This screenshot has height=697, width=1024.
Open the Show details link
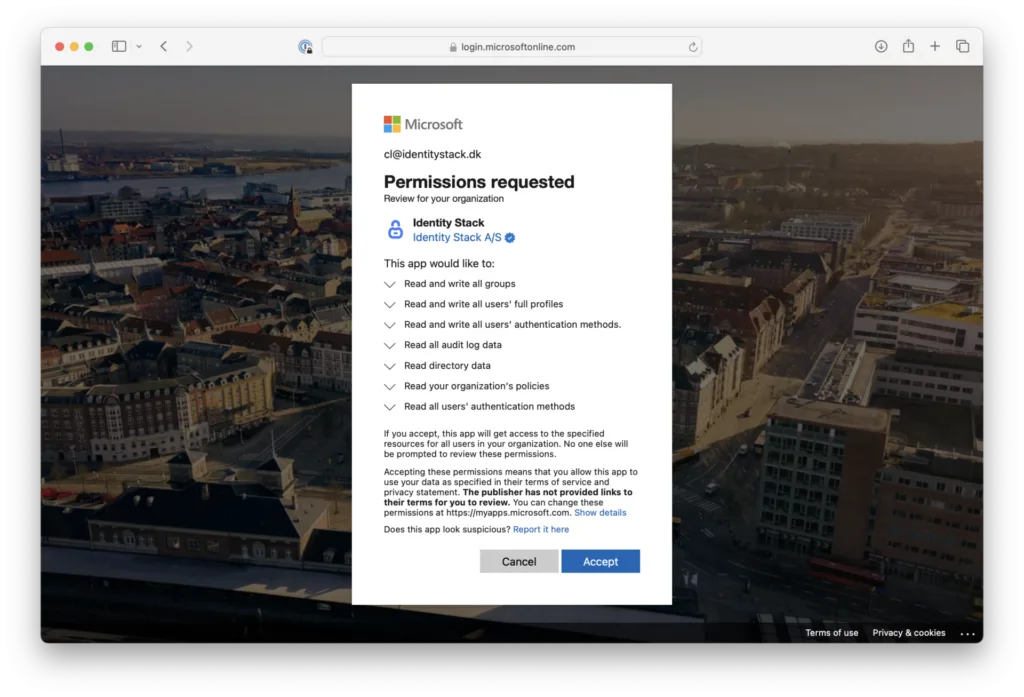pyautogui.click(x=600, y=513)
